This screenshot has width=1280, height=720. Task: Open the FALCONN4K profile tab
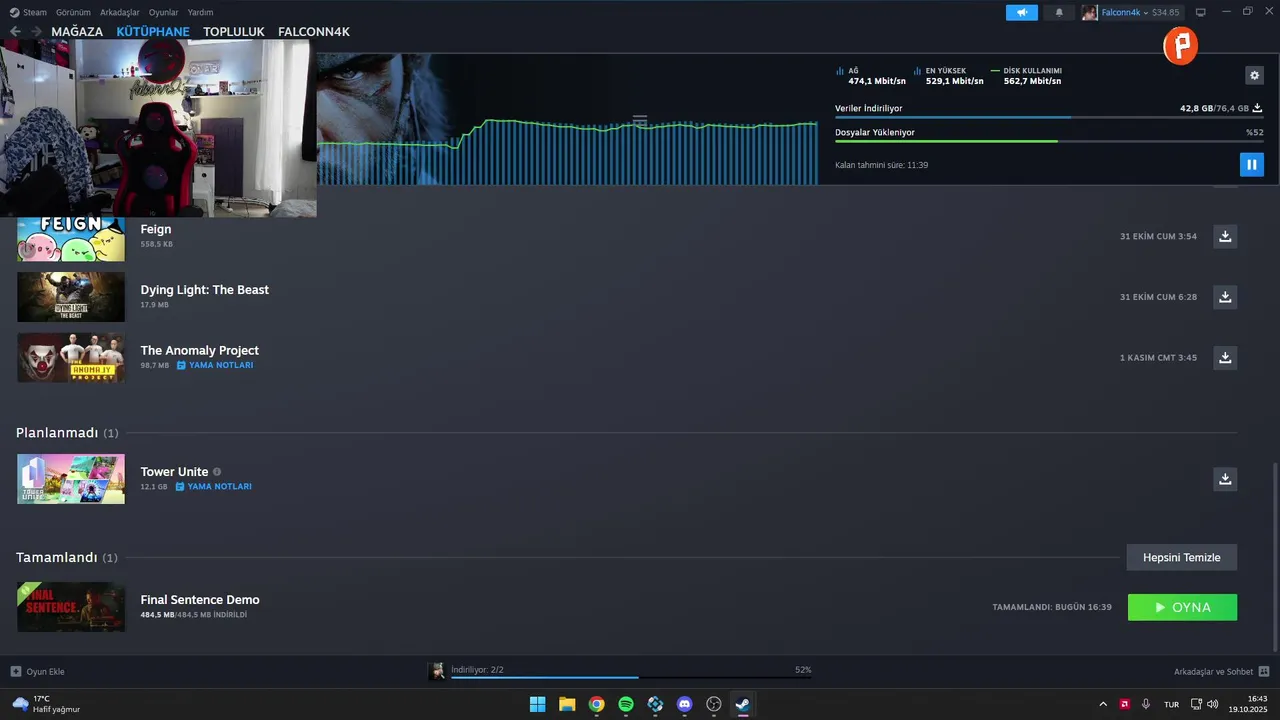[314, 32]
